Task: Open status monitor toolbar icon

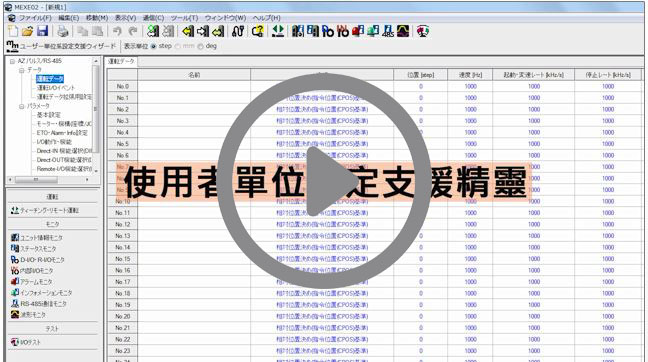Action: (313, 31)
